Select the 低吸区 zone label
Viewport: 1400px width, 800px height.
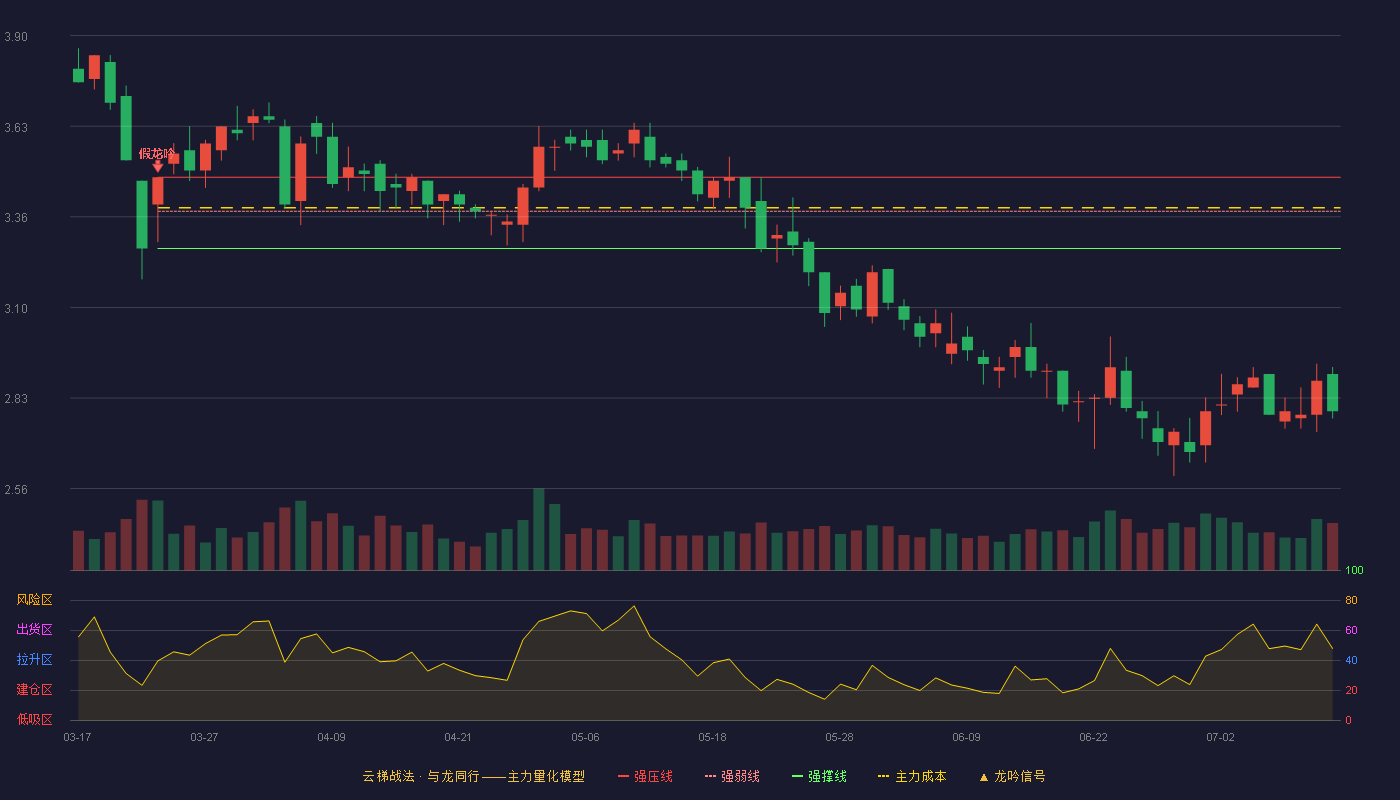[x=34, y=719]
